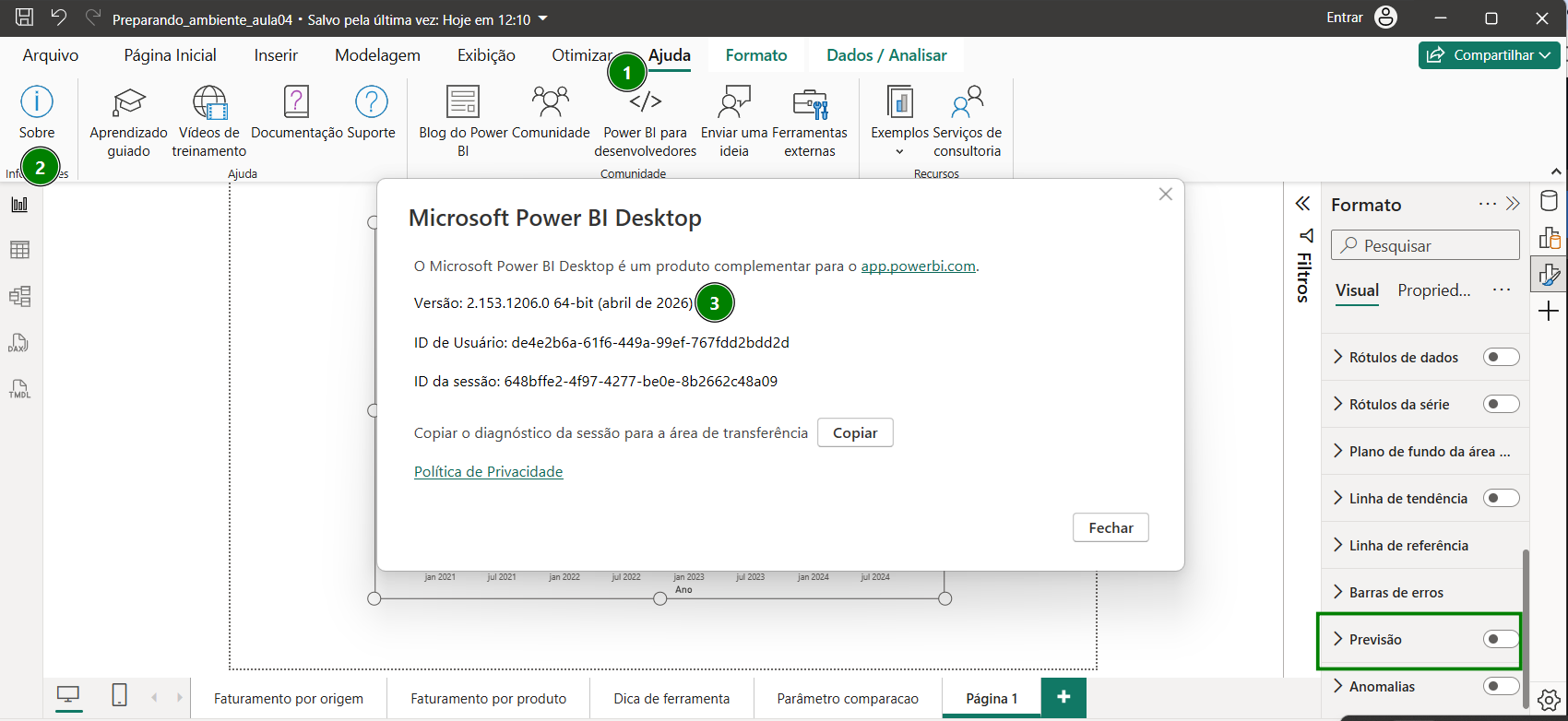Click the Fechar button in dialog
The width and height of the screenshot is (1568, 721).
[1111, 527]
